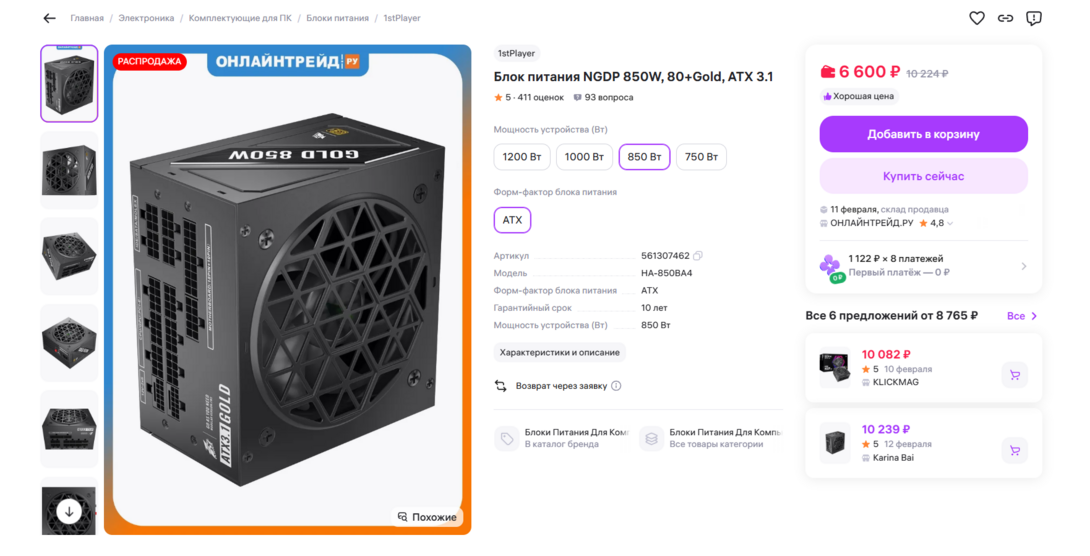Open return policy info icon
This screenshot has height=556, width=1090.
pos(616,386)
